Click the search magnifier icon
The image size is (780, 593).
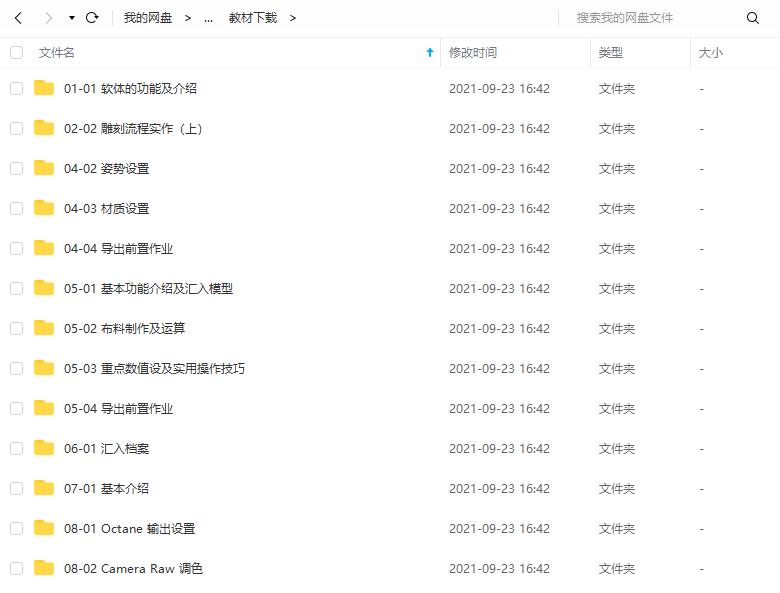click(x=753, y=18)
